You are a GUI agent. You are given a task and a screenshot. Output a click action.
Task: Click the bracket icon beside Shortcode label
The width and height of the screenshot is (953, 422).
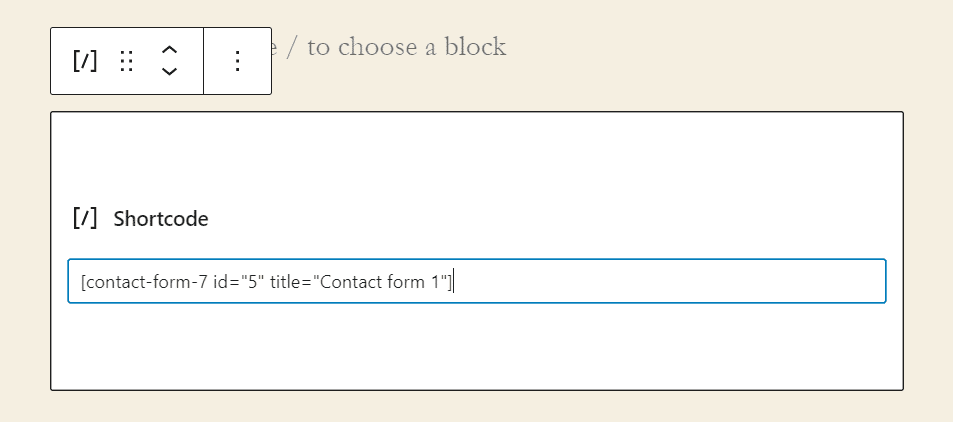click(85, 218)
